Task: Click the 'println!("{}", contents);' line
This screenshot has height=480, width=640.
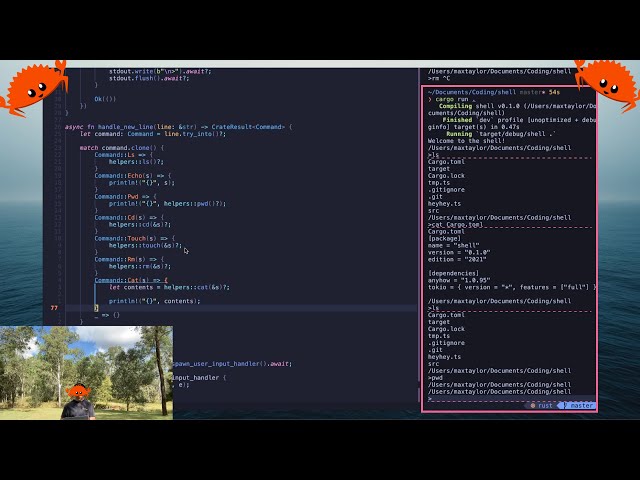Action: [155, 301]
